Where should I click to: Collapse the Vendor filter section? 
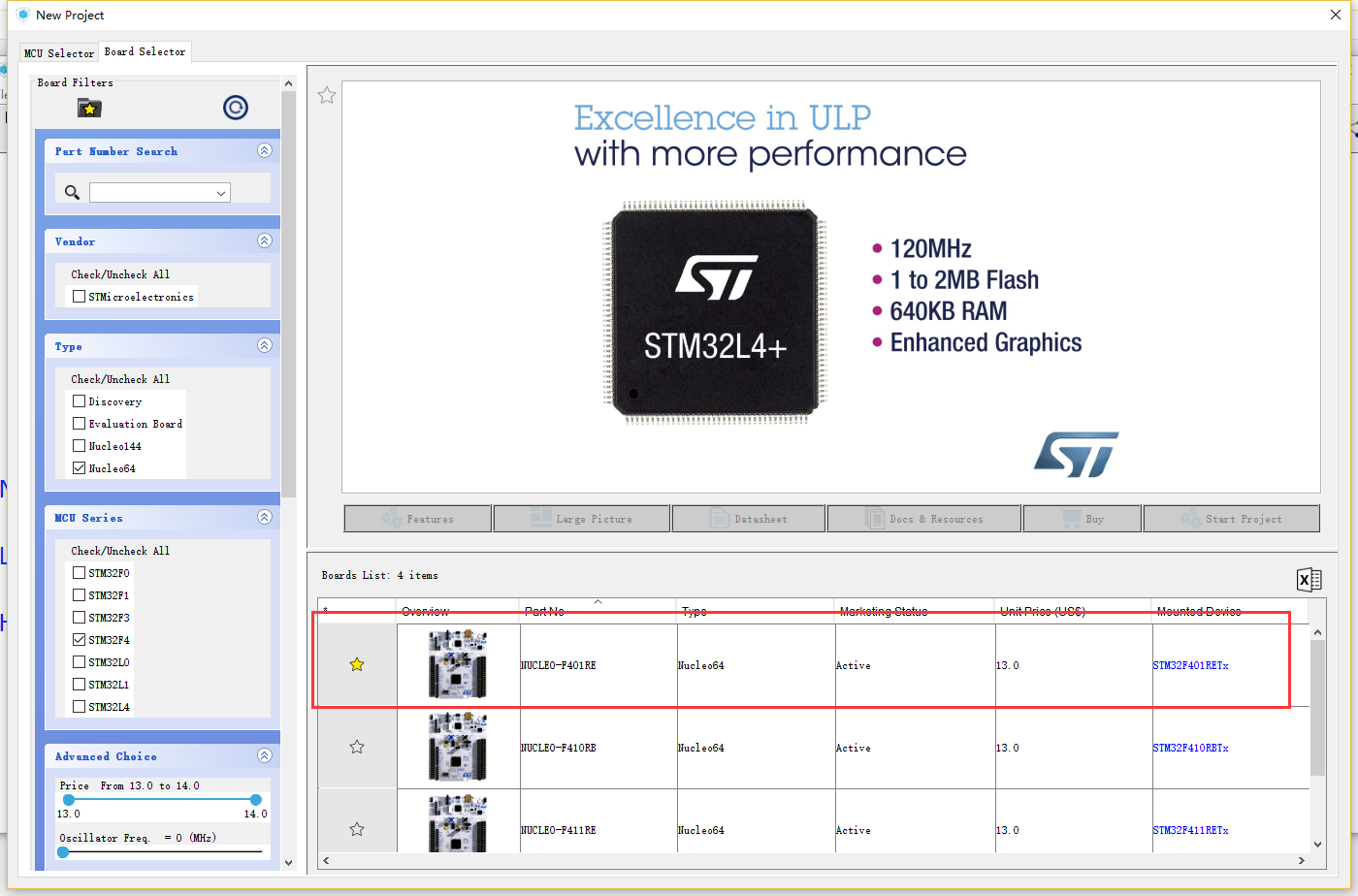click(265, 240)
